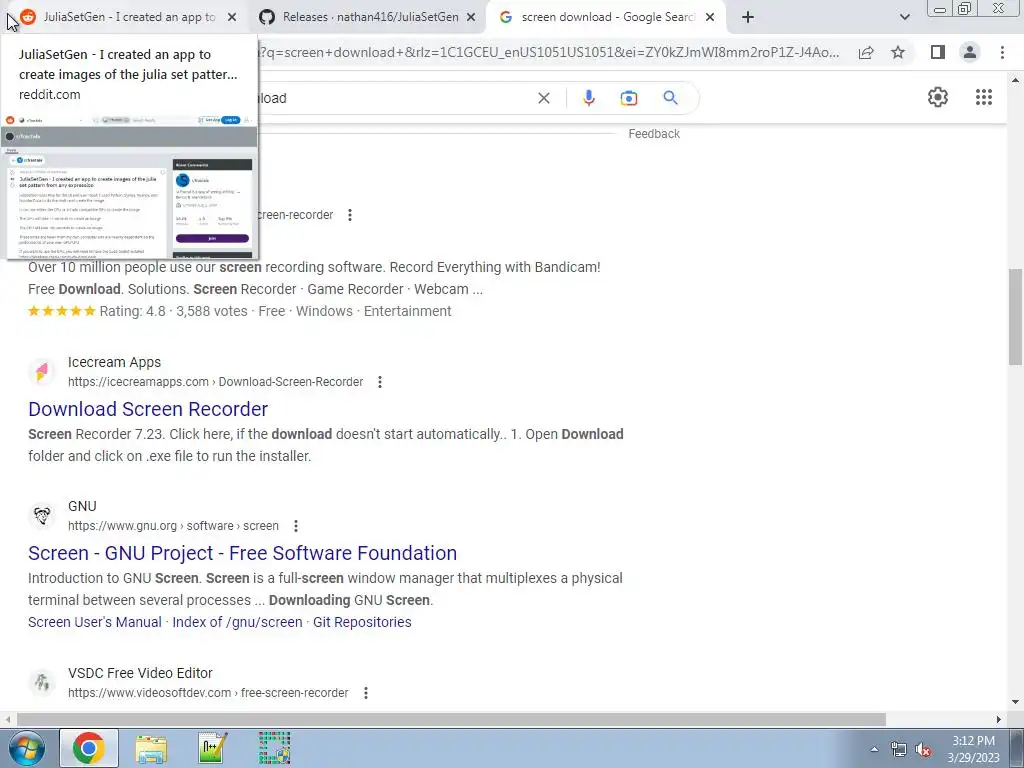Click the scroll down arrow of the page
This screenshot has width=1024, height=768.
coord(1015,702)
